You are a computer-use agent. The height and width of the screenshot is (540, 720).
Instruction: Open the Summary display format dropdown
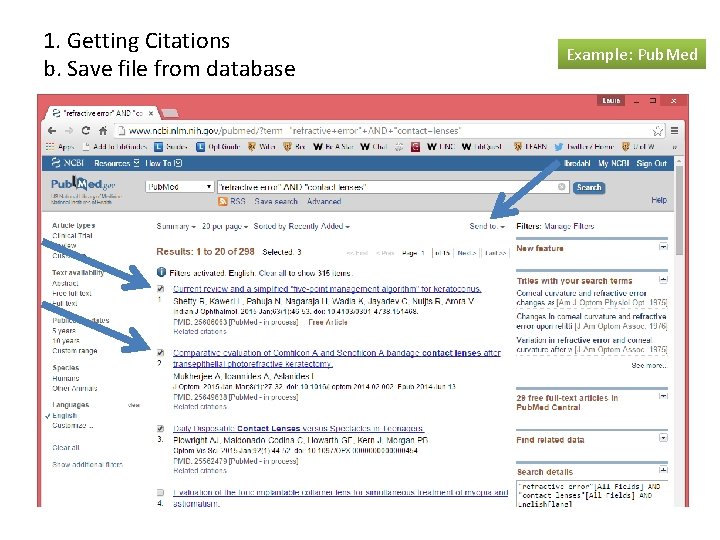coord(176,226)
